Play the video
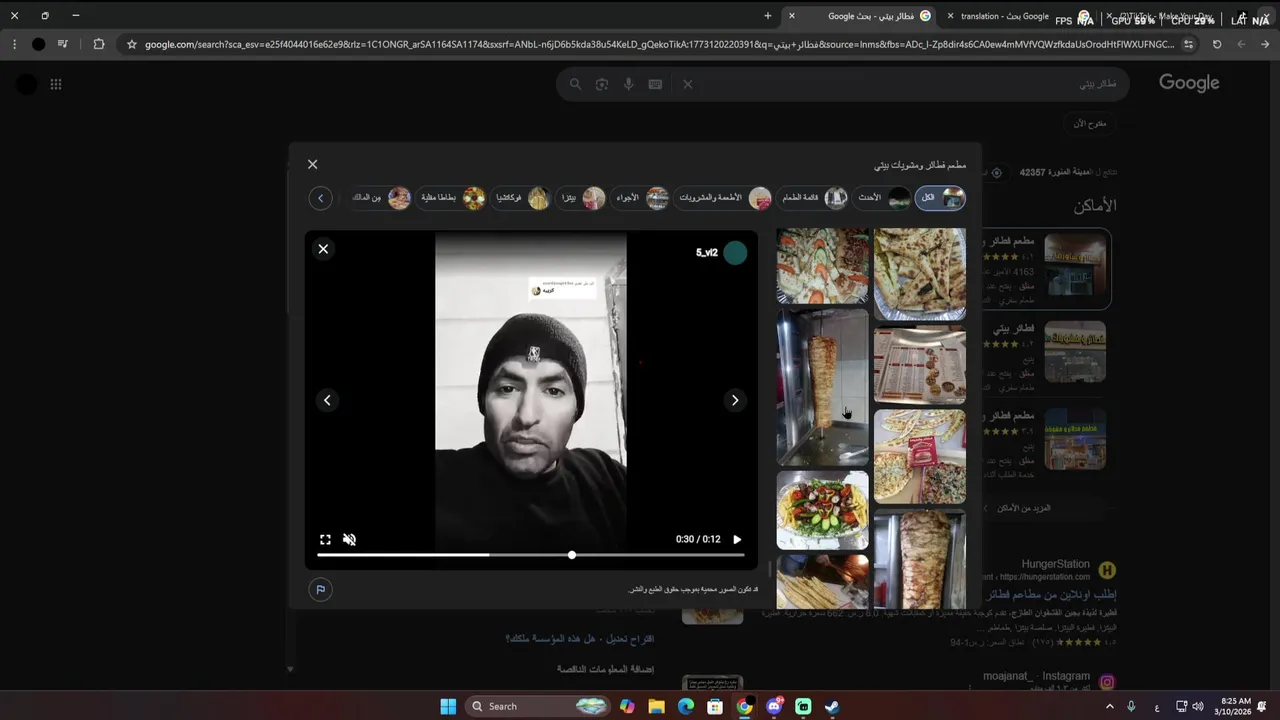 coord(737,539)
